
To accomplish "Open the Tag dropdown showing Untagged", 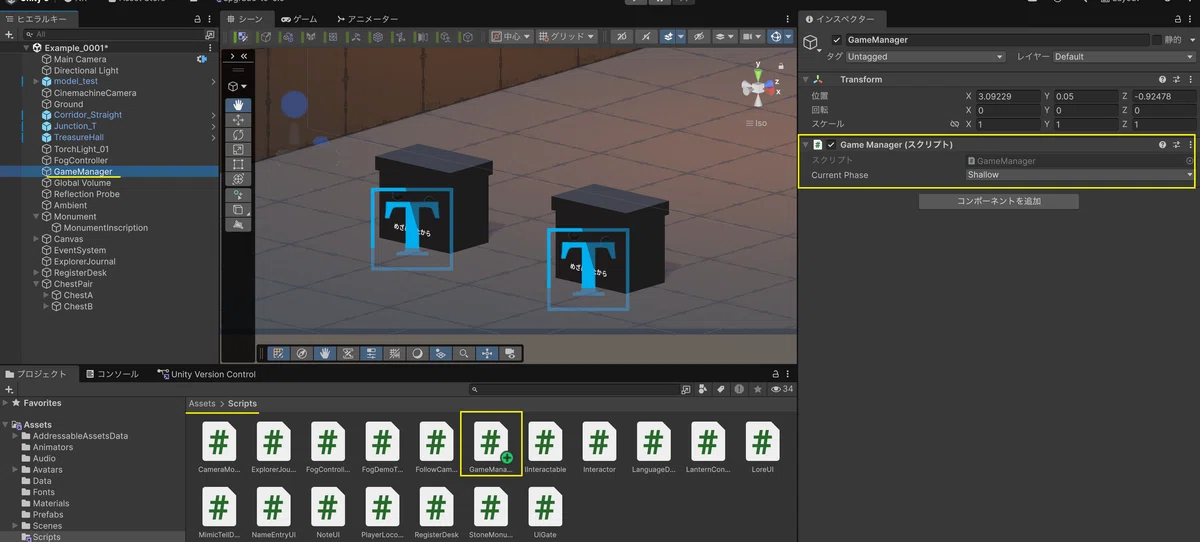I will coord(925,57).
